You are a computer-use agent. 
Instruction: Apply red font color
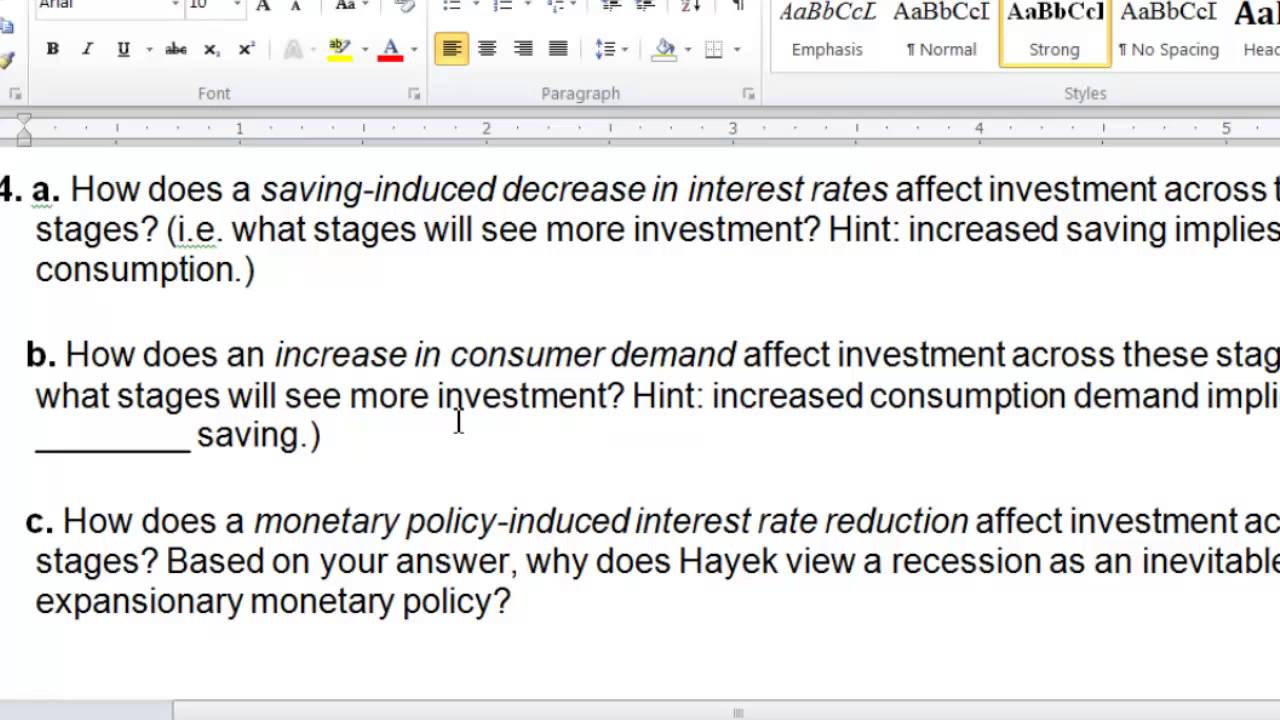390,49
